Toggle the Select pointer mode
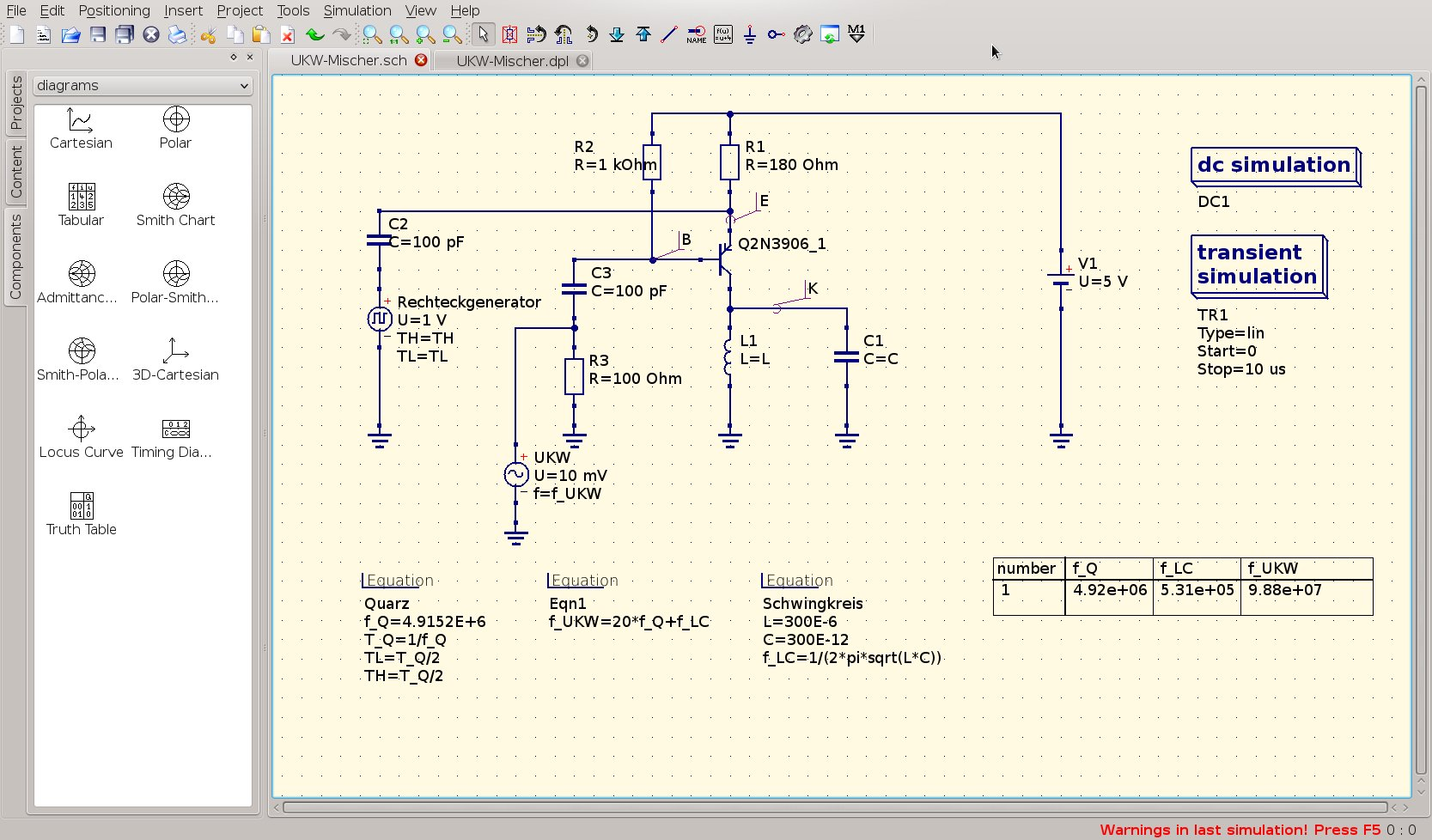The image size is (1432, 840). coord(483,34)
